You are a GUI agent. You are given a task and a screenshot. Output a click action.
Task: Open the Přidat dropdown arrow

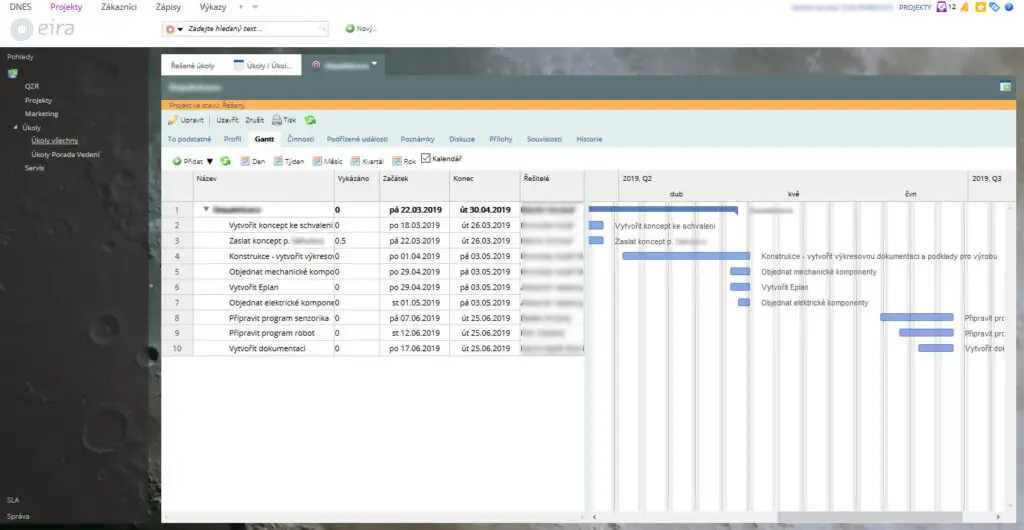click(x=210, y=160)
